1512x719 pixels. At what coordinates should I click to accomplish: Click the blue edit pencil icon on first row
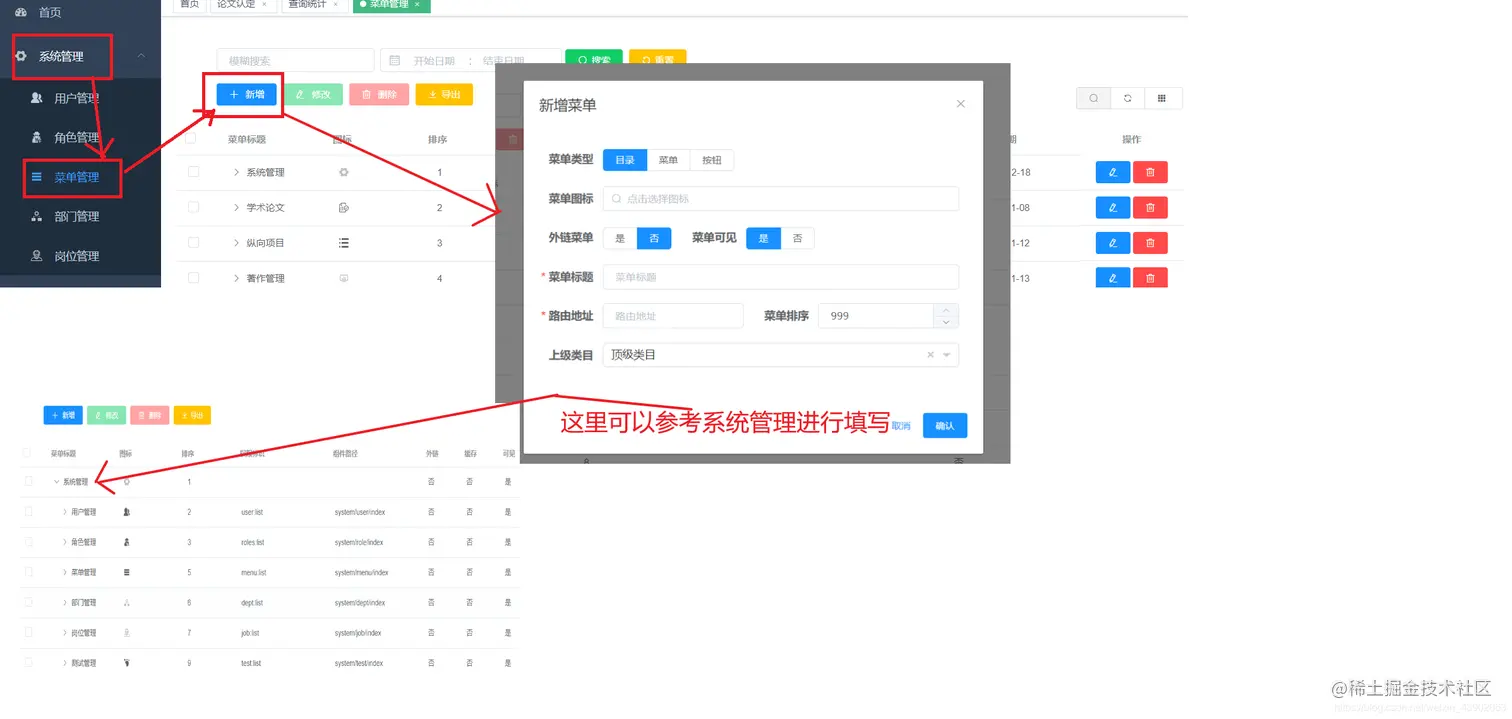(1112, 172)
